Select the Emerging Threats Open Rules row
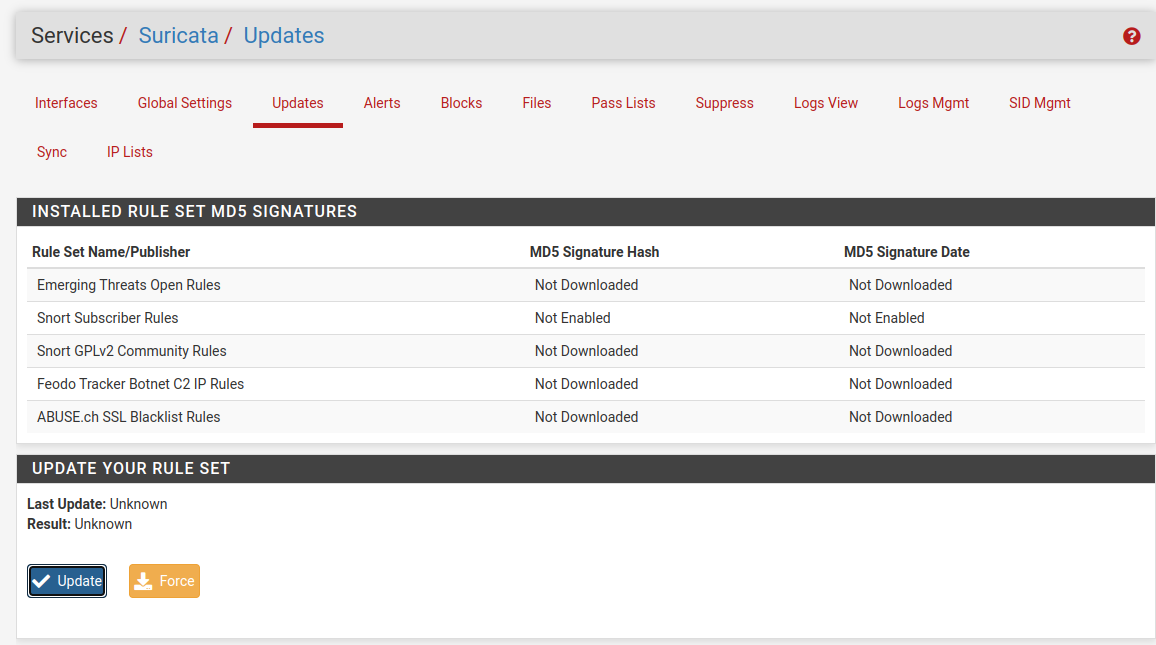Viewport: 1156px width, 645px height. point(129,285)
